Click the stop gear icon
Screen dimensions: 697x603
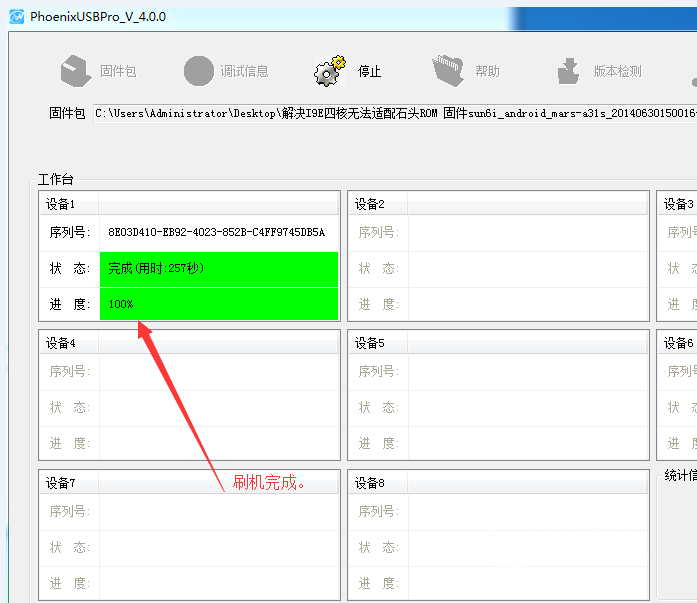click(329, 71)
